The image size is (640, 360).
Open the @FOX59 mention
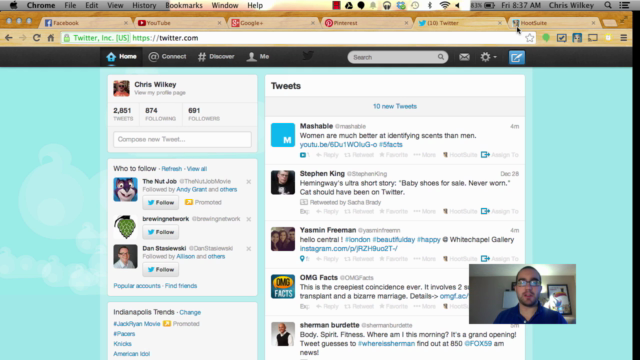pyautogui.click(x=478, y=344)
